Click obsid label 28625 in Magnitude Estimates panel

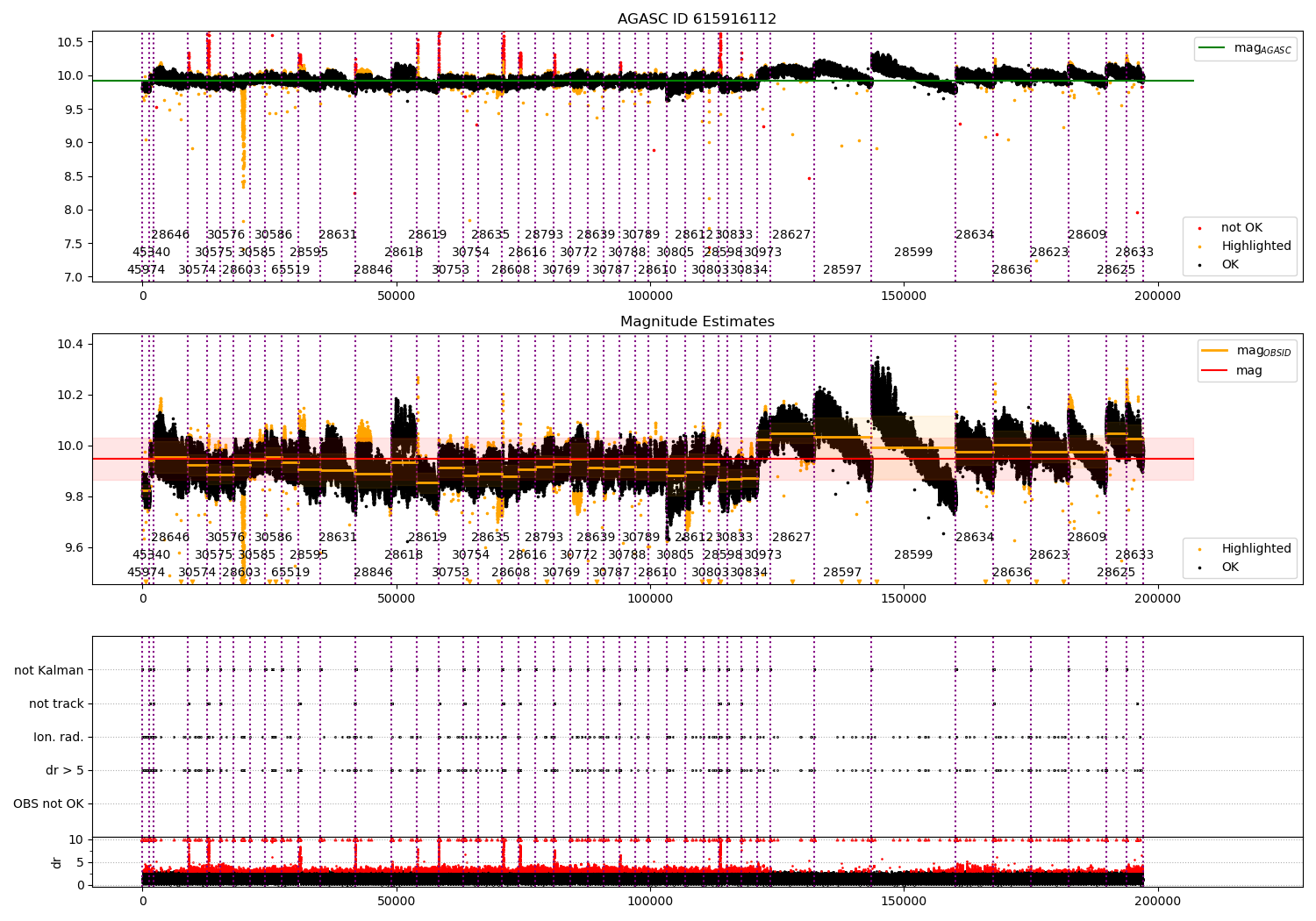(x=1116, y=573)
